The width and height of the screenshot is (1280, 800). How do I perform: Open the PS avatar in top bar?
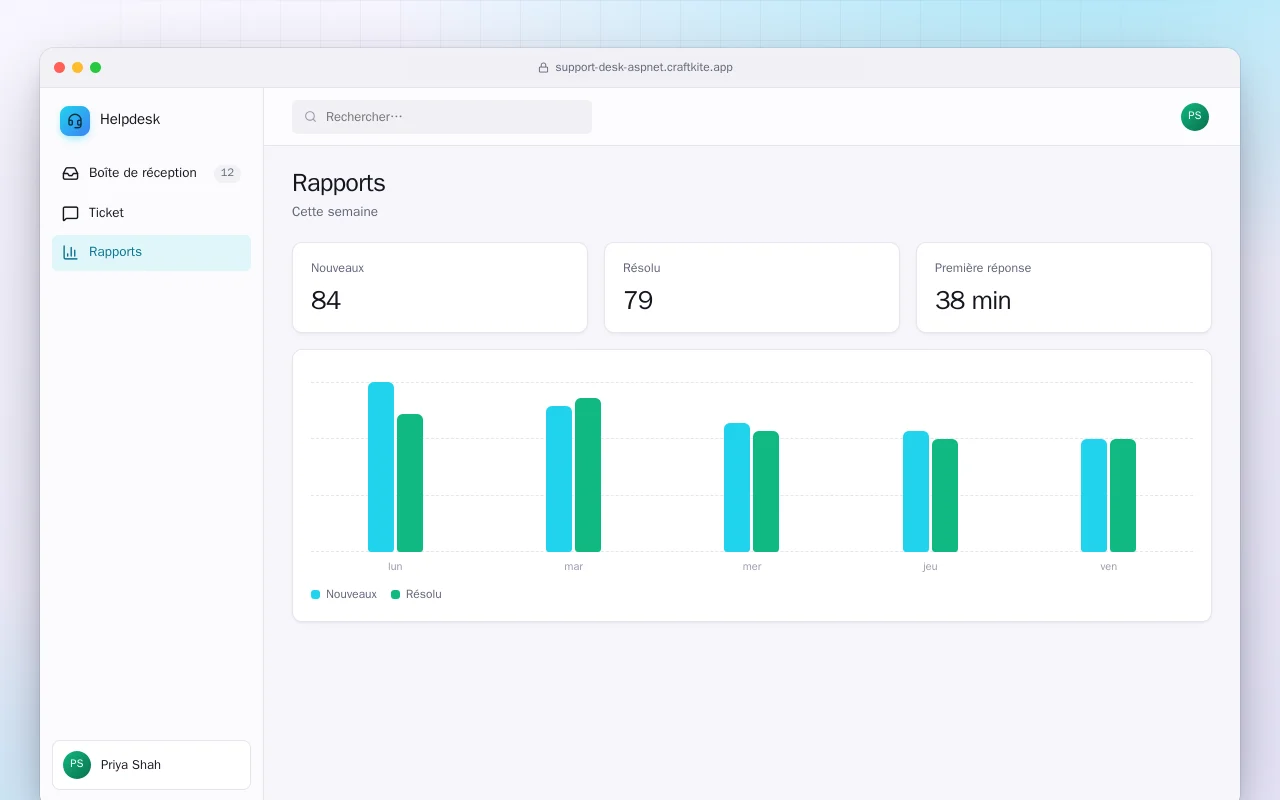(x=1195, y=117)
